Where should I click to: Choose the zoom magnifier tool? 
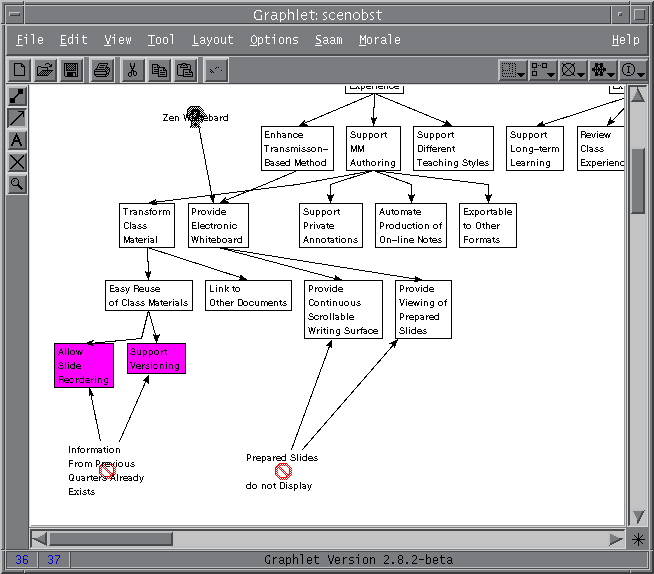click(17, 184)
